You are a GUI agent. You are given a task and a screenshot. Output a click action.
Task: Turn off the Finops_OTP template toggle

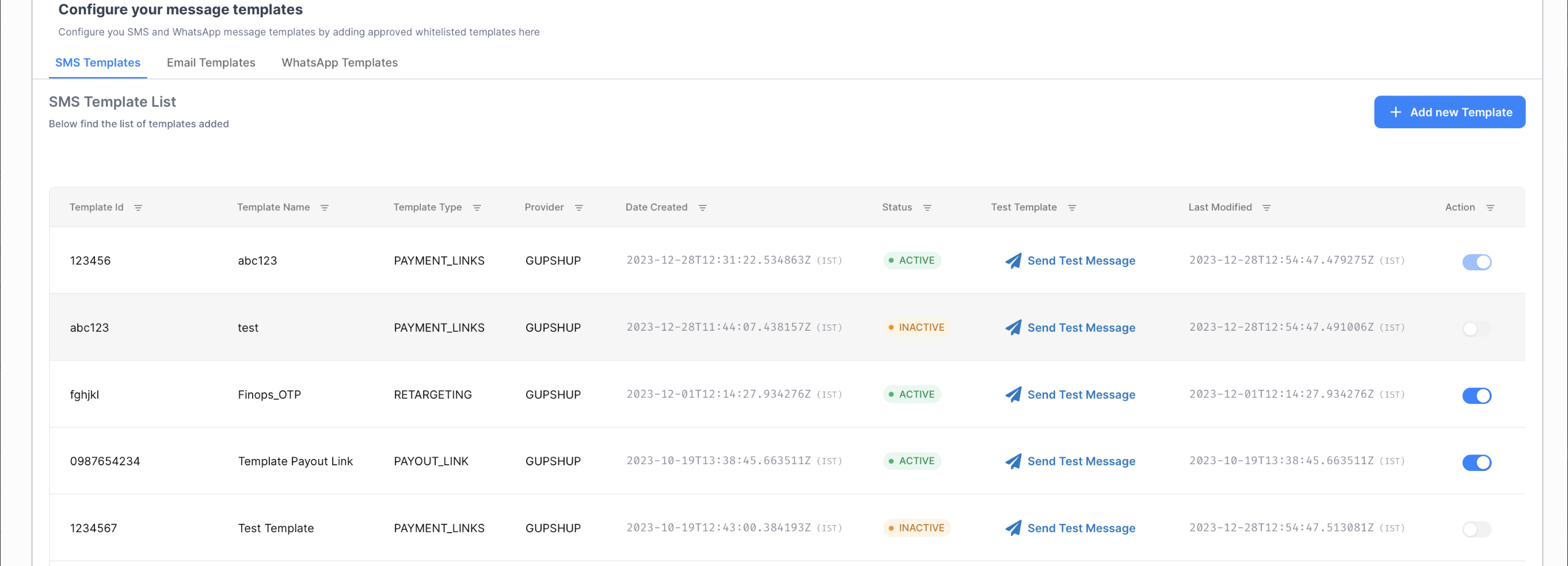coord(1476,396)
